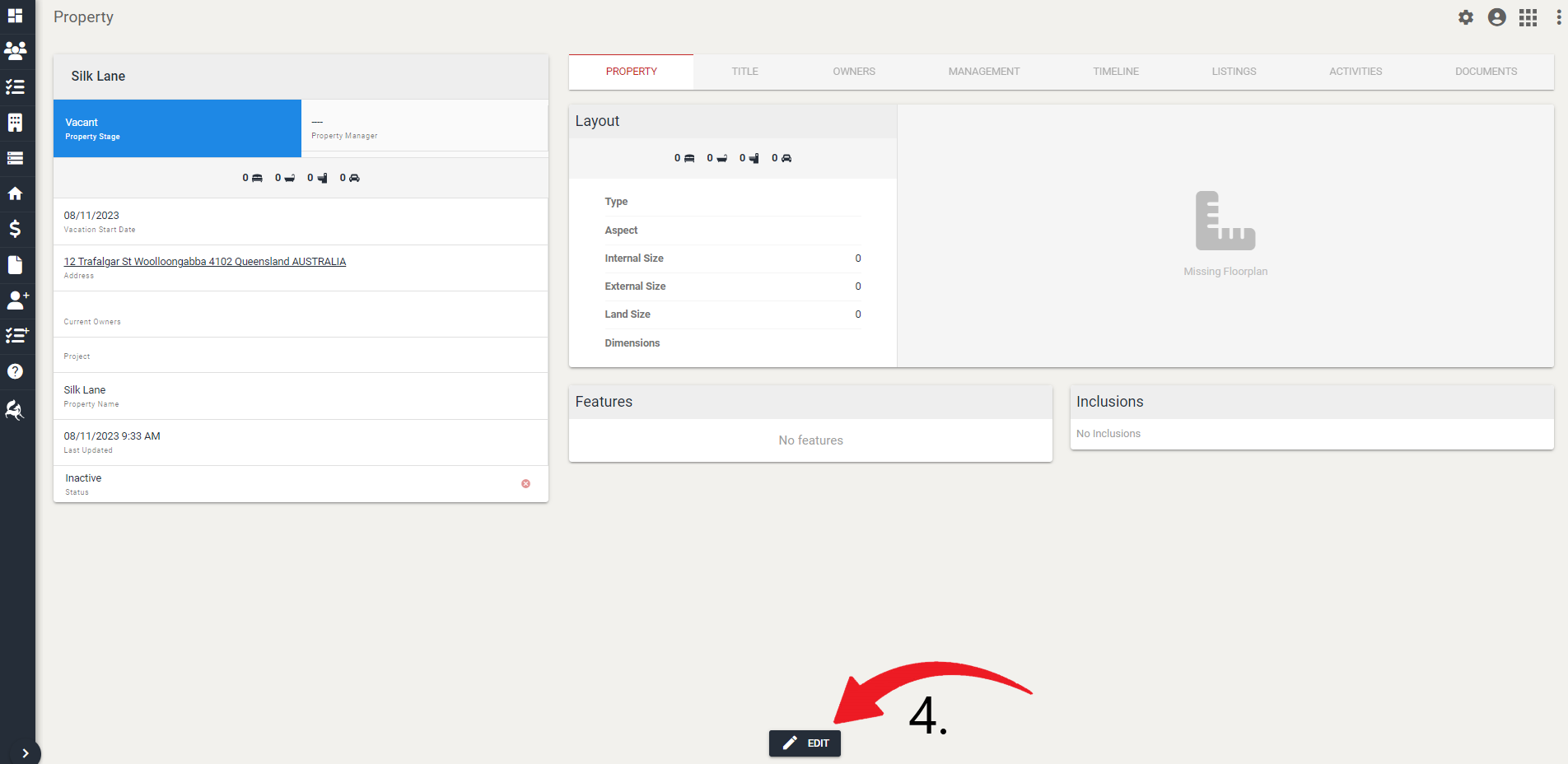Click the add-contact person-plus icon
This screenshot has height=764, width=1568.
pos(16,300)
